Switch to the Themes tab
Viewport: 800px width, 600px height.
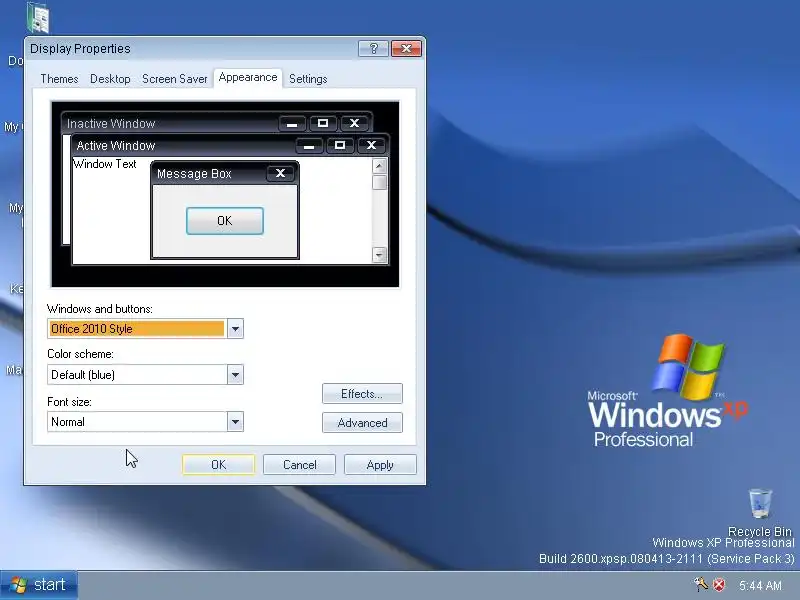(59, 79)
